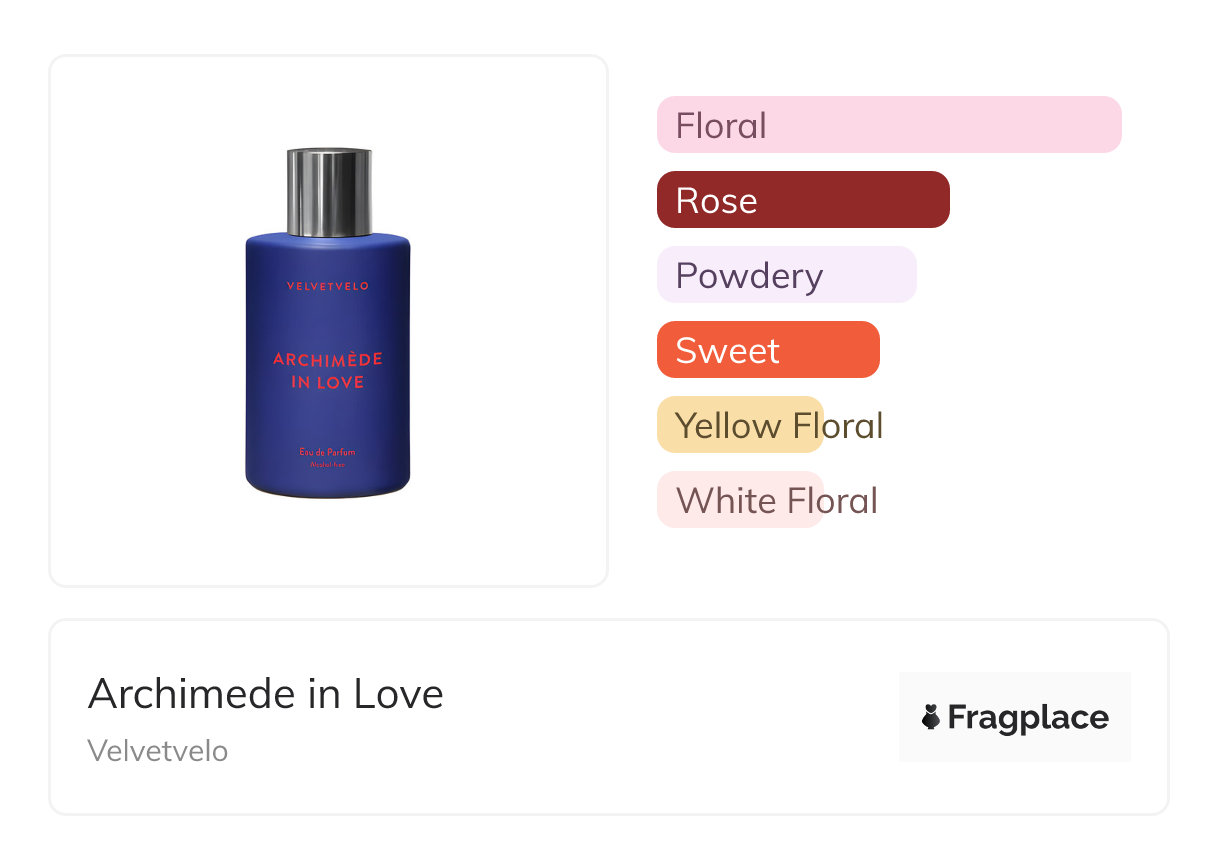Click the VELVETVELO label on the bottle
This screenshot has width=1218, height=864.
tap(328, 286)
